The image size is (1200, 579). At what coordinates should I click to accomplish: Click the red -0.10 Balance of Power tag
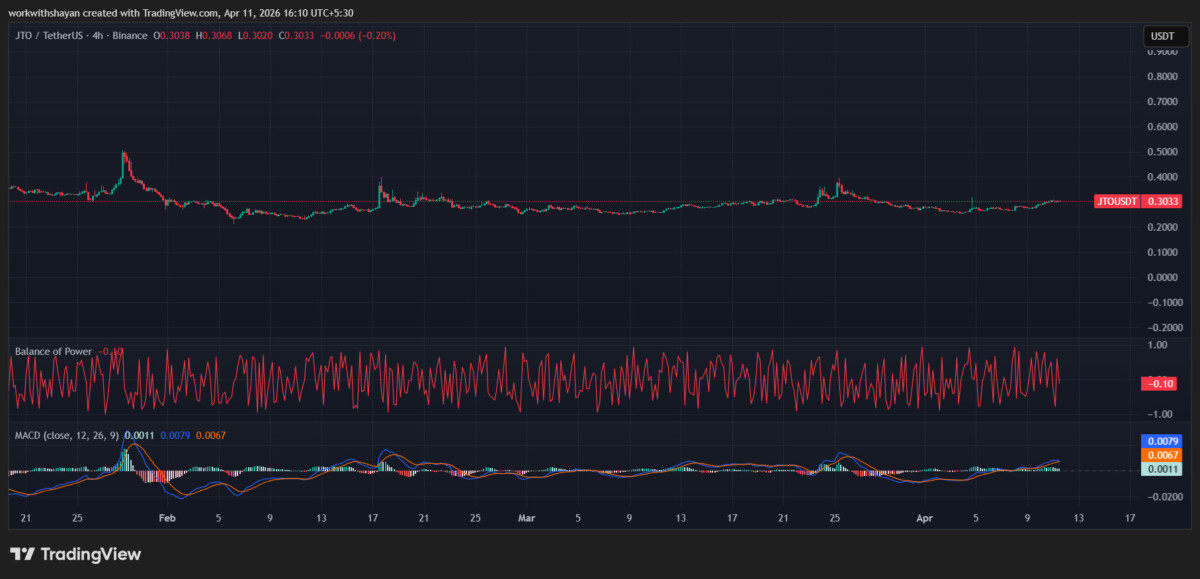click(1160, 384)
